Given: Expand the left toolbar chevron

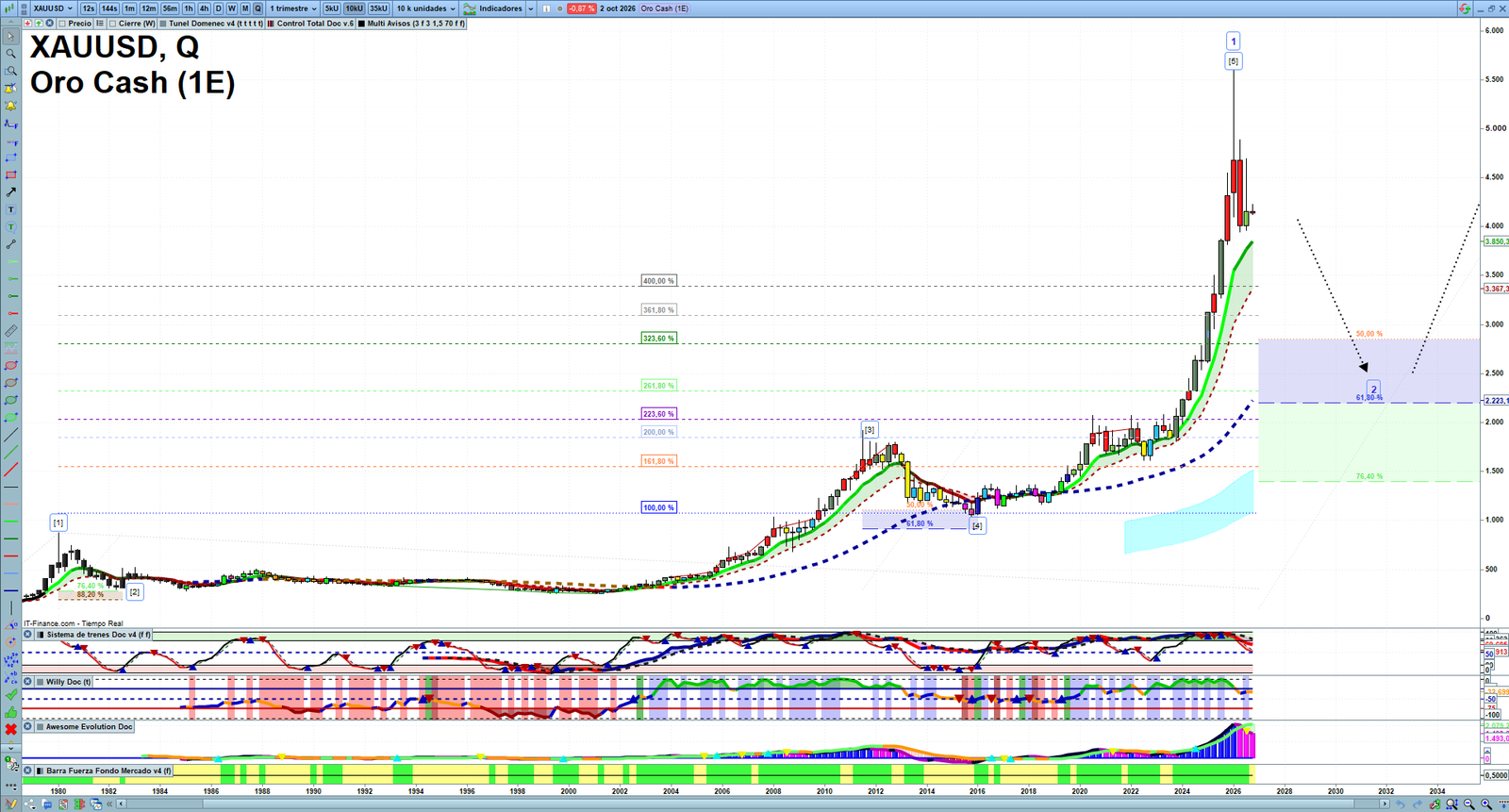Looking at the screenshot, I should pyautogui.click(x=10, y=749).
